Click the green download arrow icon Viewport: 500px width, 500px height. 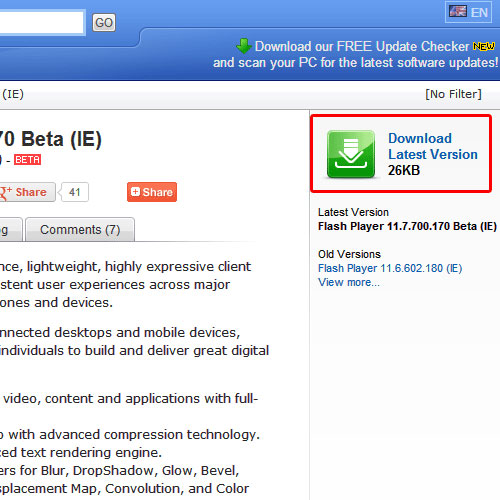click(351, 154)
